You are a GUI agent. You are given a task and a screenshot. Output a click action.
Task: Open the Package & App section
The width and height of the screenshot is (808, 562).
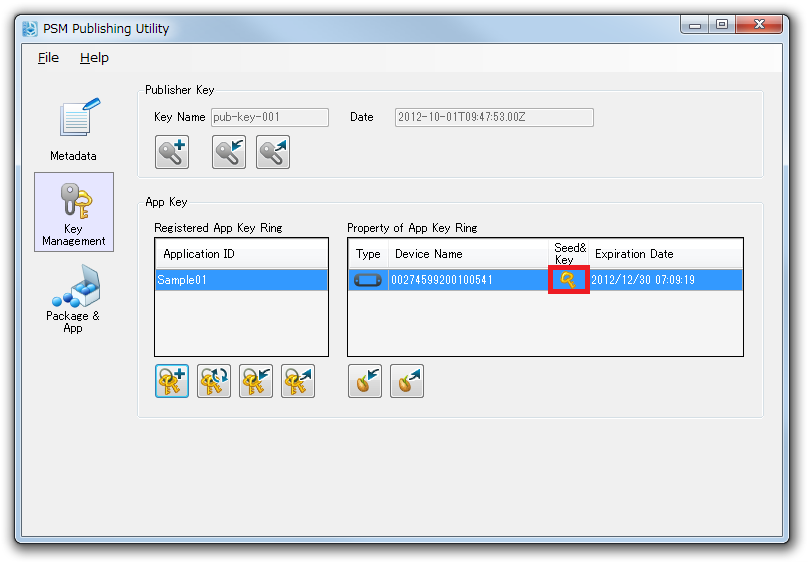tap(73, 297)
